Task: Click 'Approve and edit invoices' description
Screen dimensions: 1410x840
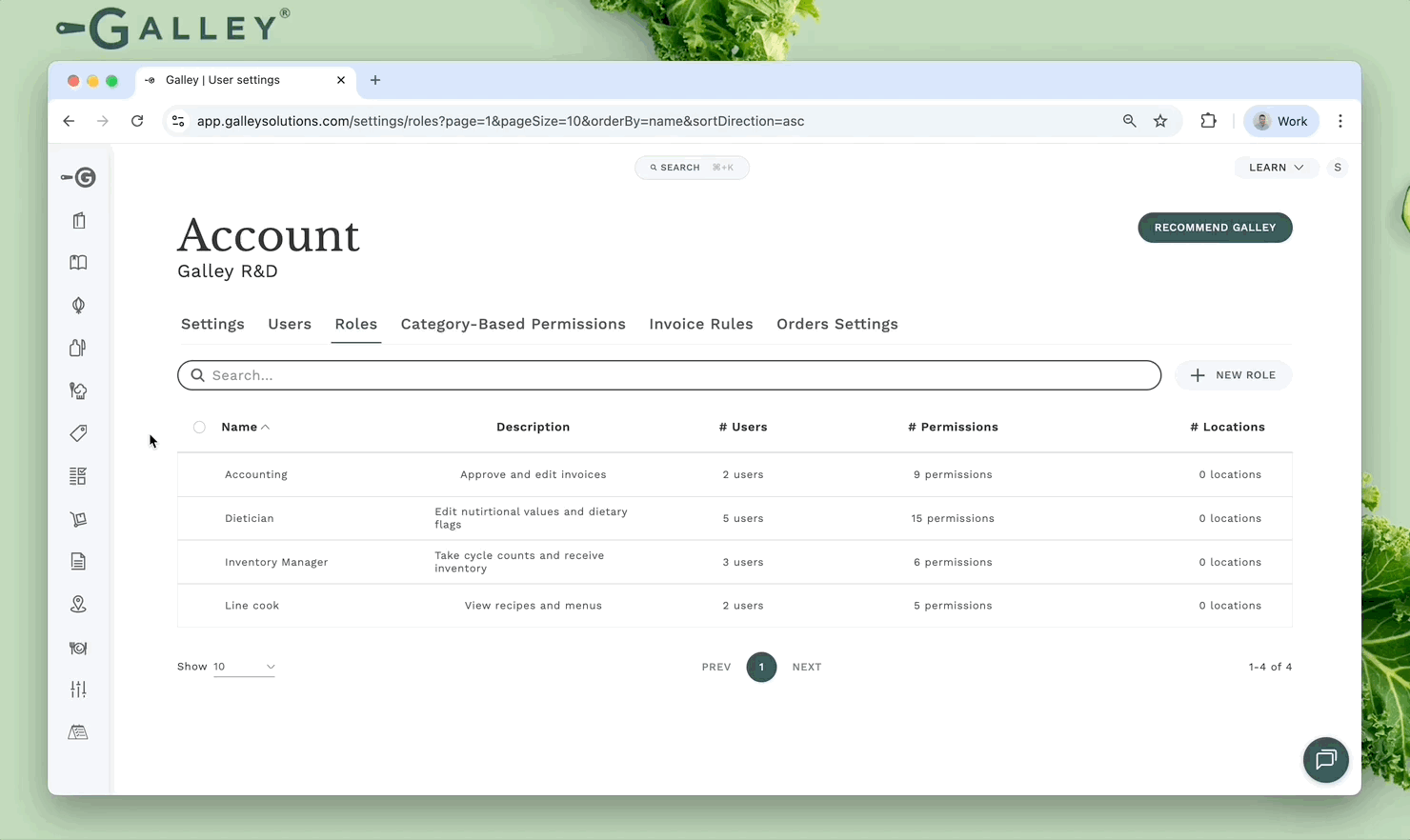Action: (534, 474)
